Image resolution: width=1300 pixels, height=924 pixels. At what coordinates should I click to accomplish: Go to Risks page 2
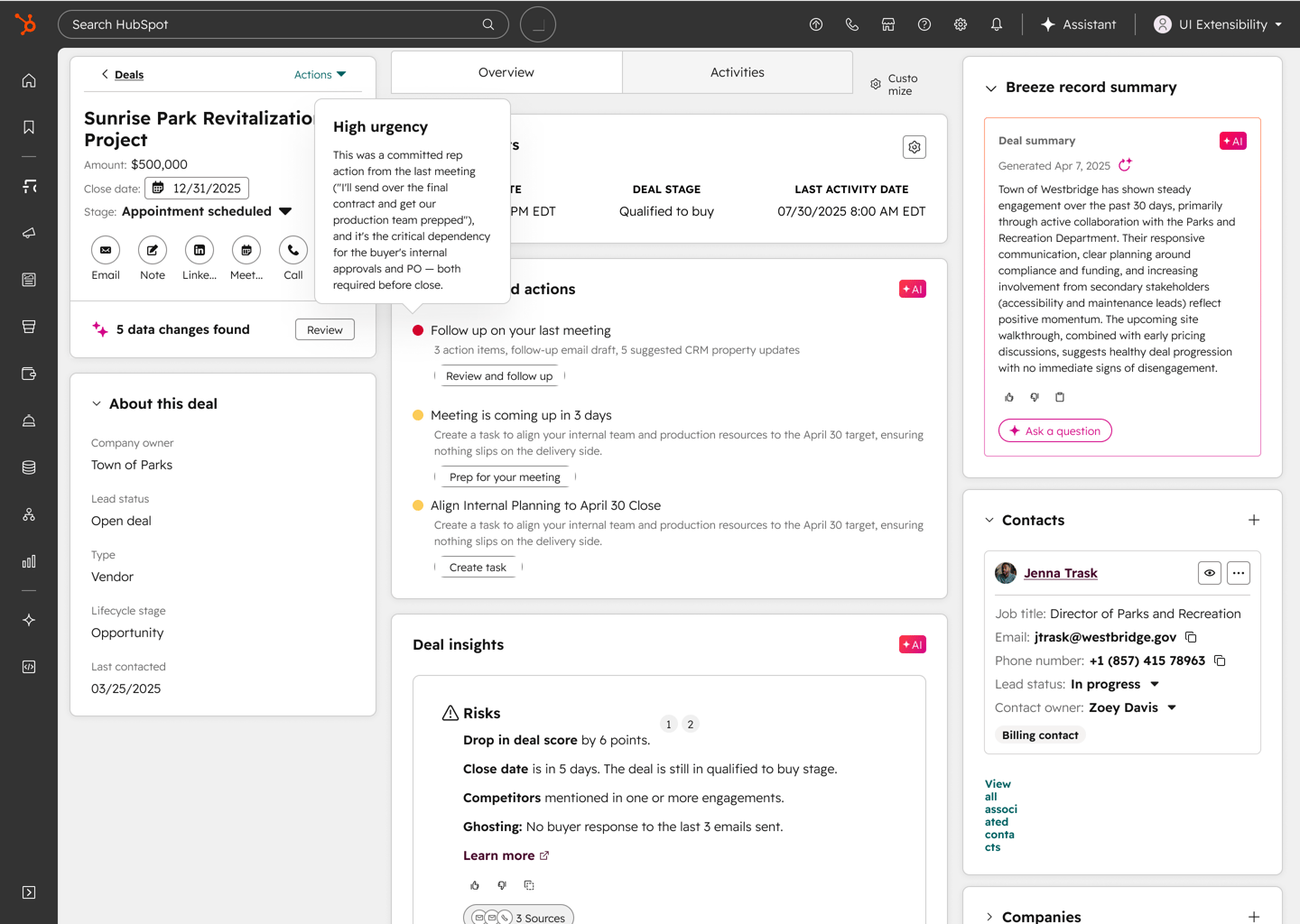(691, 724)
